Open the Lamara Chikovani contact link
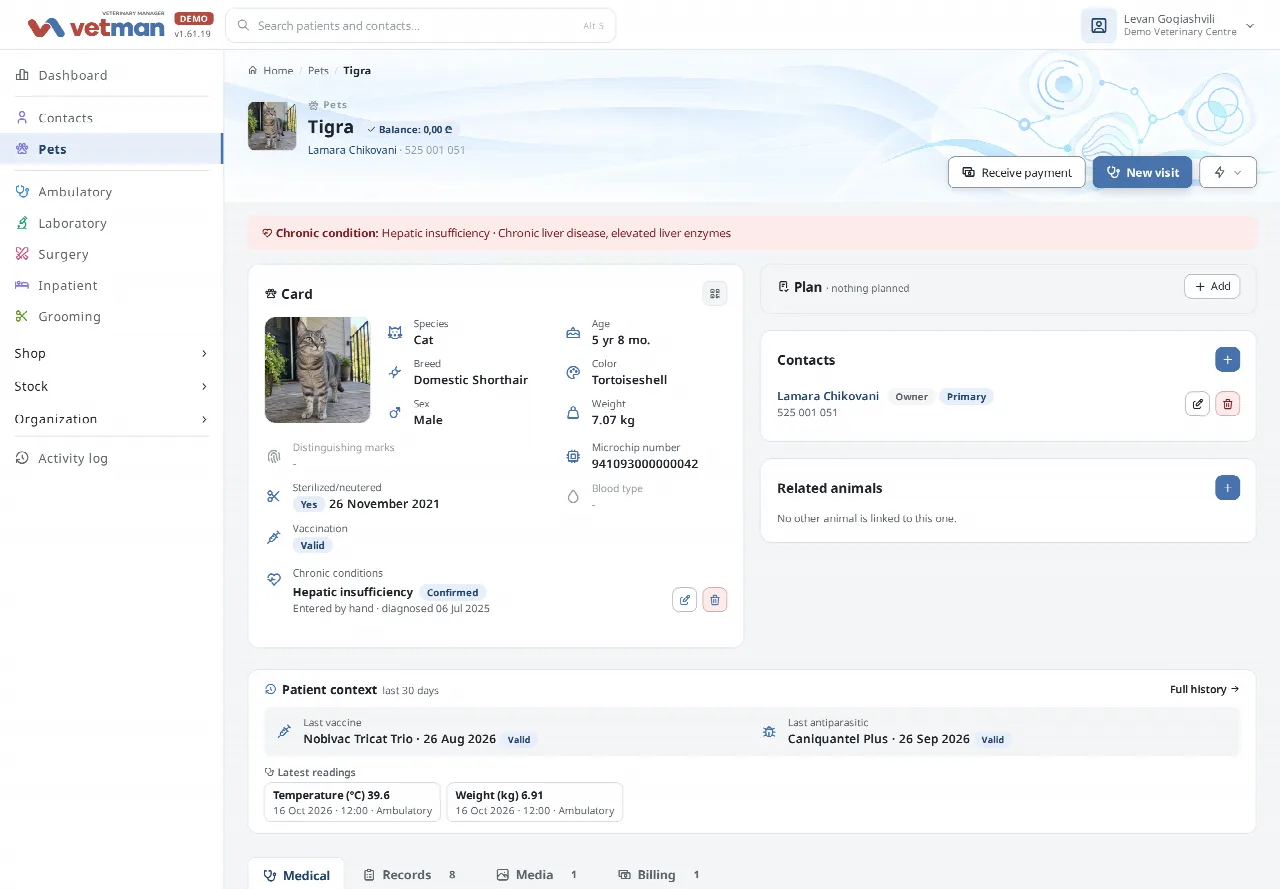Screen dimensions: 1280x889 pyautogui.click(x=828, y=396)
